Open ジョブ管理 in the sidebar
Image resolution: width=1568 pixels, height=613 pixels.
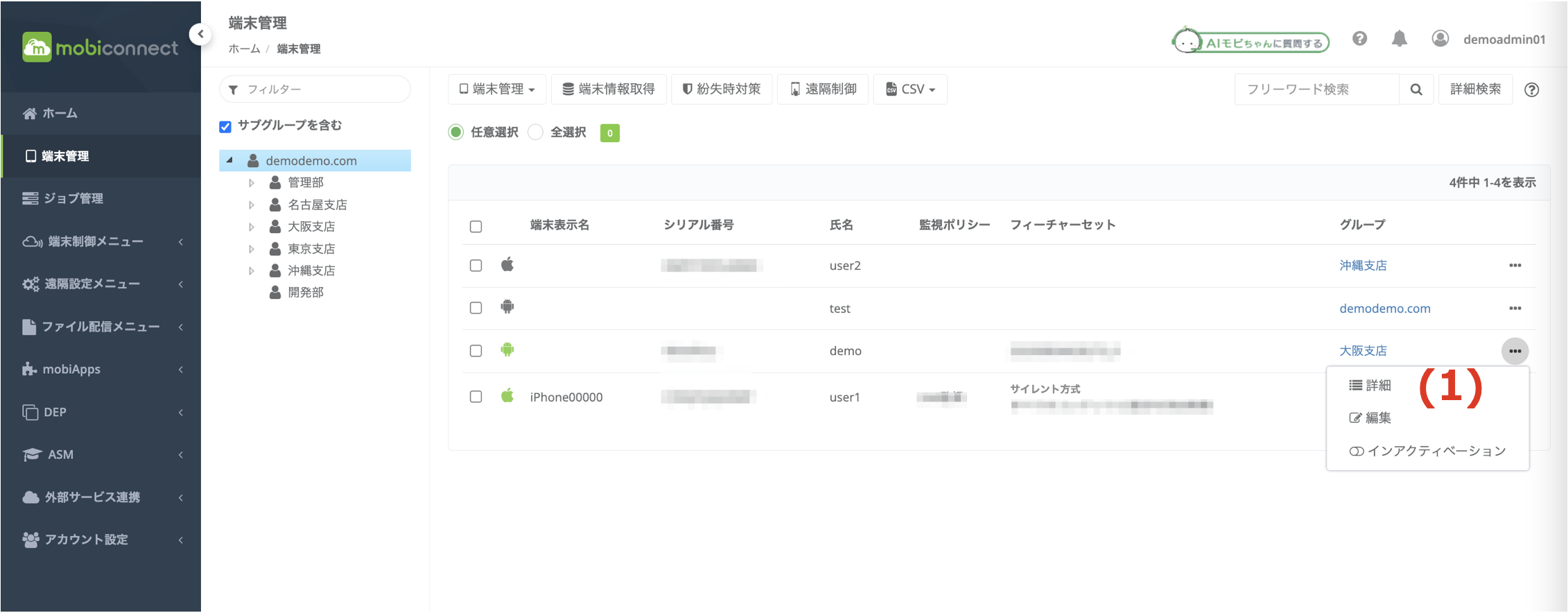click(101, 199)
